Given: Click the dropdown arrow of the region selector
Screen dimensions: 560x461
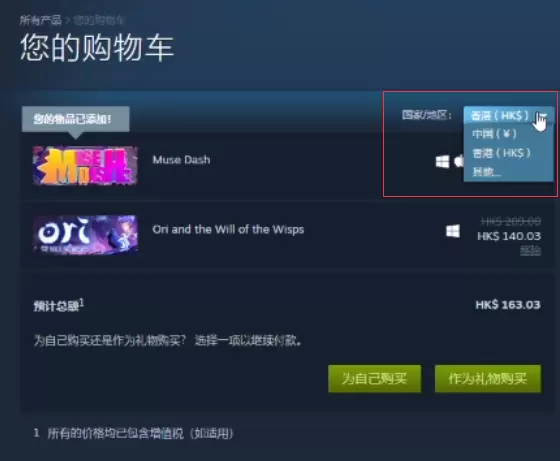Looking at the screenshot, I should [542, 116].
